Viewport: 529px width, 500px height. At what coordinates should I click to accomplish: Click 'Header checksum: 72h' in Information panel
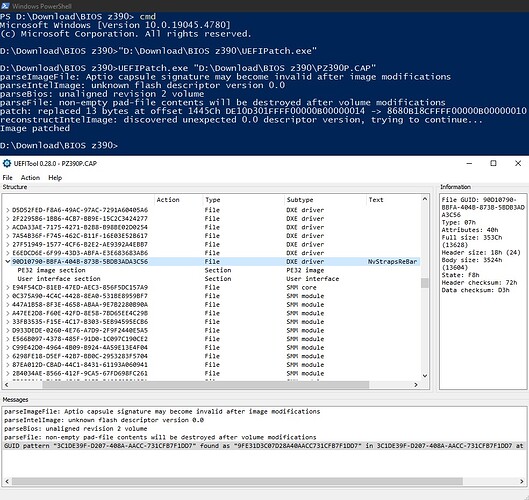479,283
